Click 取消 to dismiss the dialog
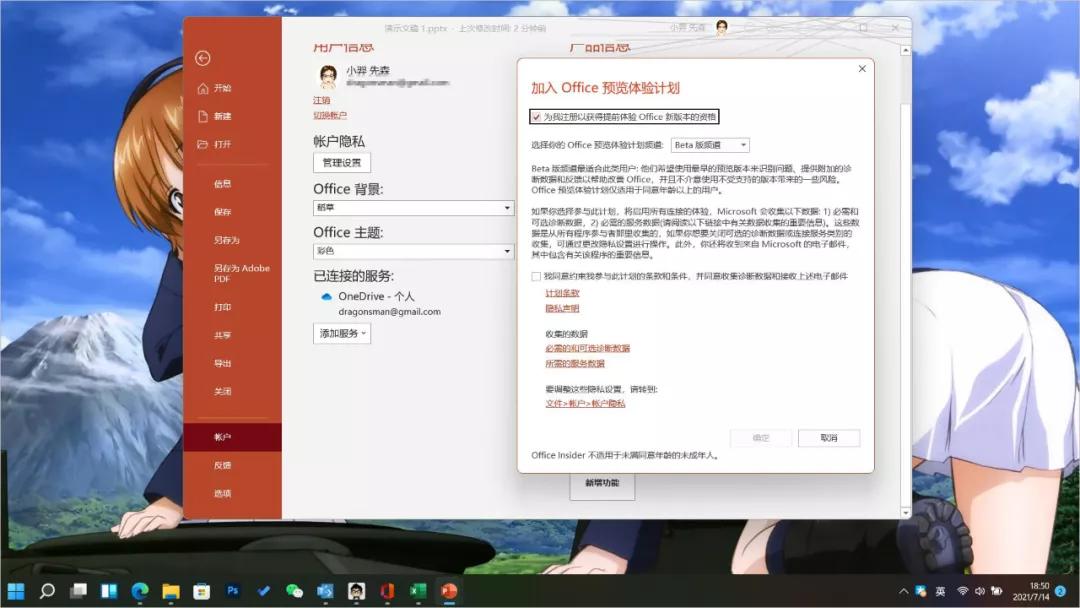This screenshot has height=608, width=1080. tap(829, 437)
